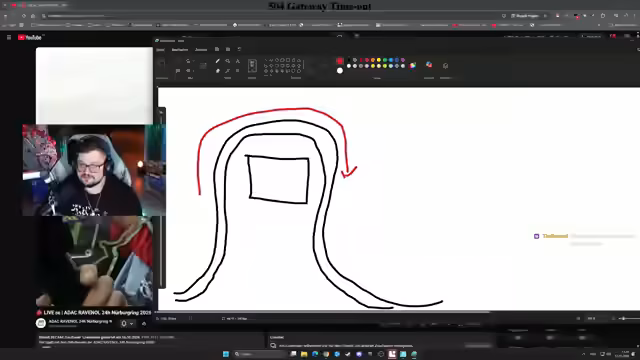The width and height of the screenshot is (640, 360).
Task: Open the Edit colors wheel
Action: [413, 65]
